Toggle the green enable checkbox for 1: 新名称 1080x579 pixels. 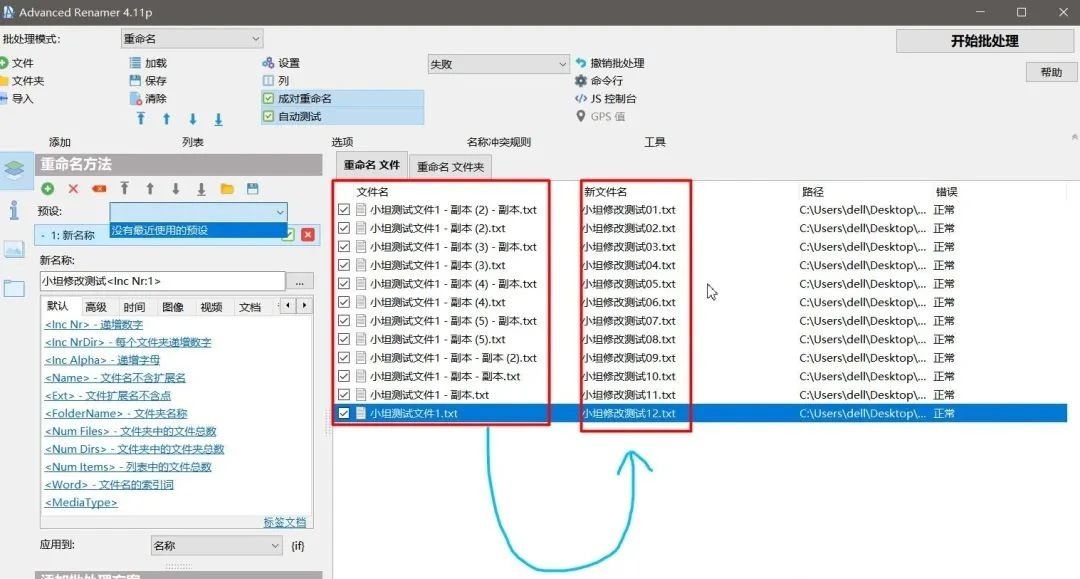point(289,235)
